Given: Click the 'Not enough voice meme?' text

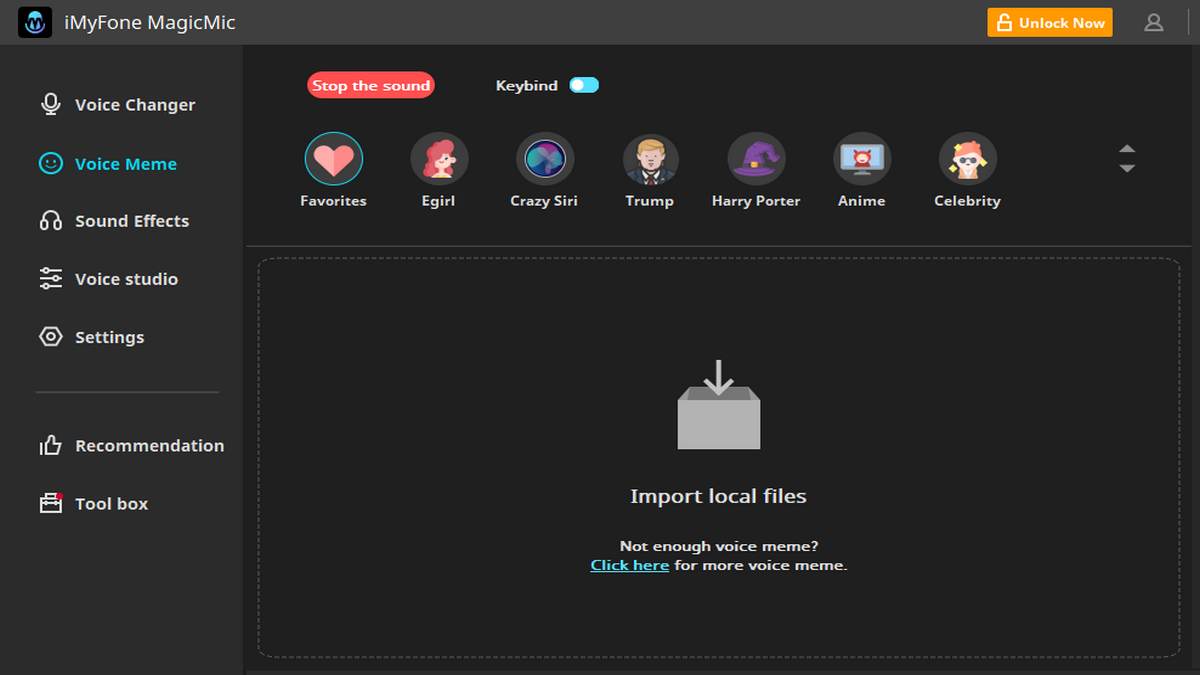Looking at the screenshot, I should [719, 546].
